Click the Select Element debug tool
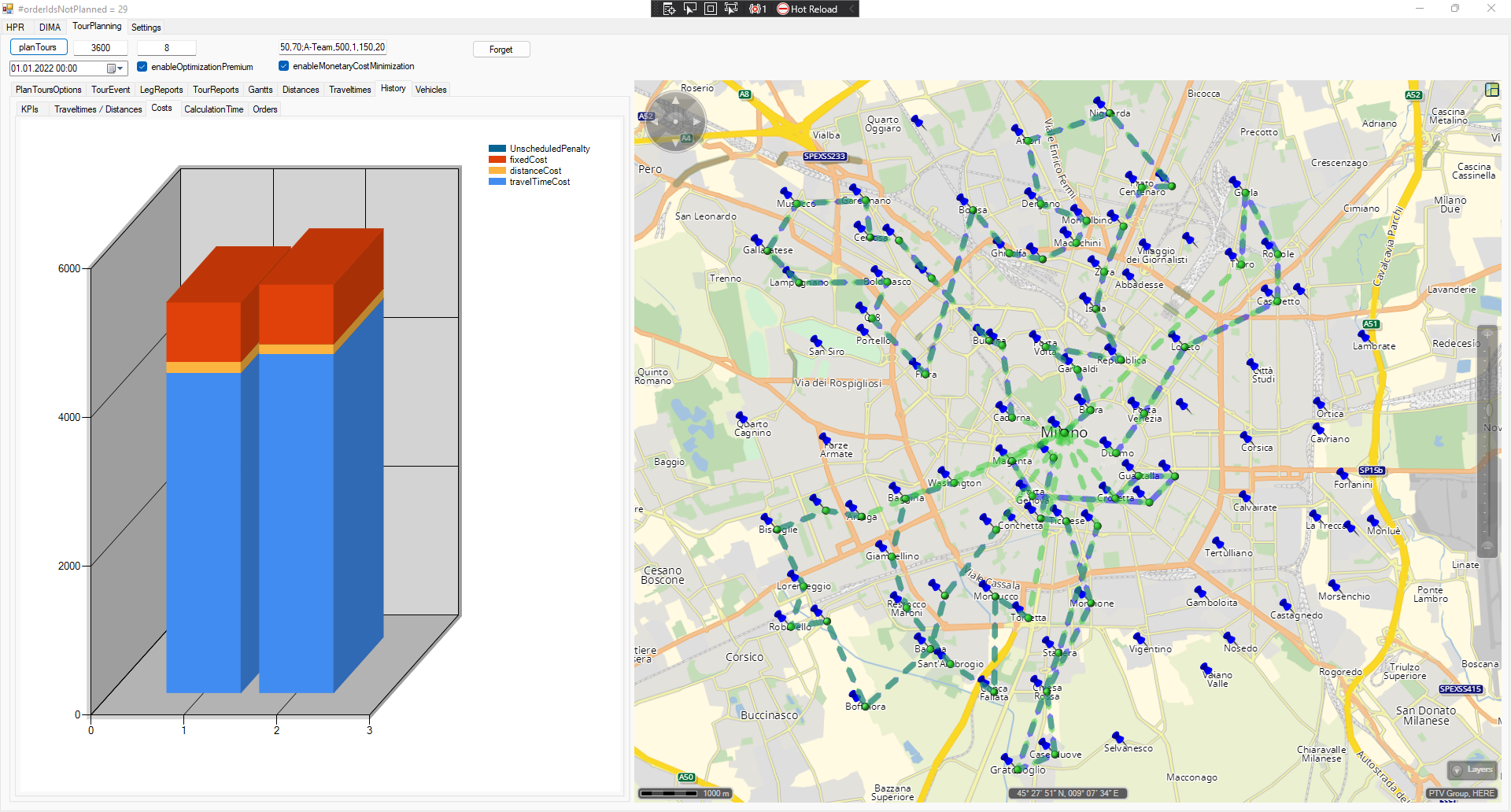The width and height of the screenshot is (1511, 812). (x=690, y=9)
